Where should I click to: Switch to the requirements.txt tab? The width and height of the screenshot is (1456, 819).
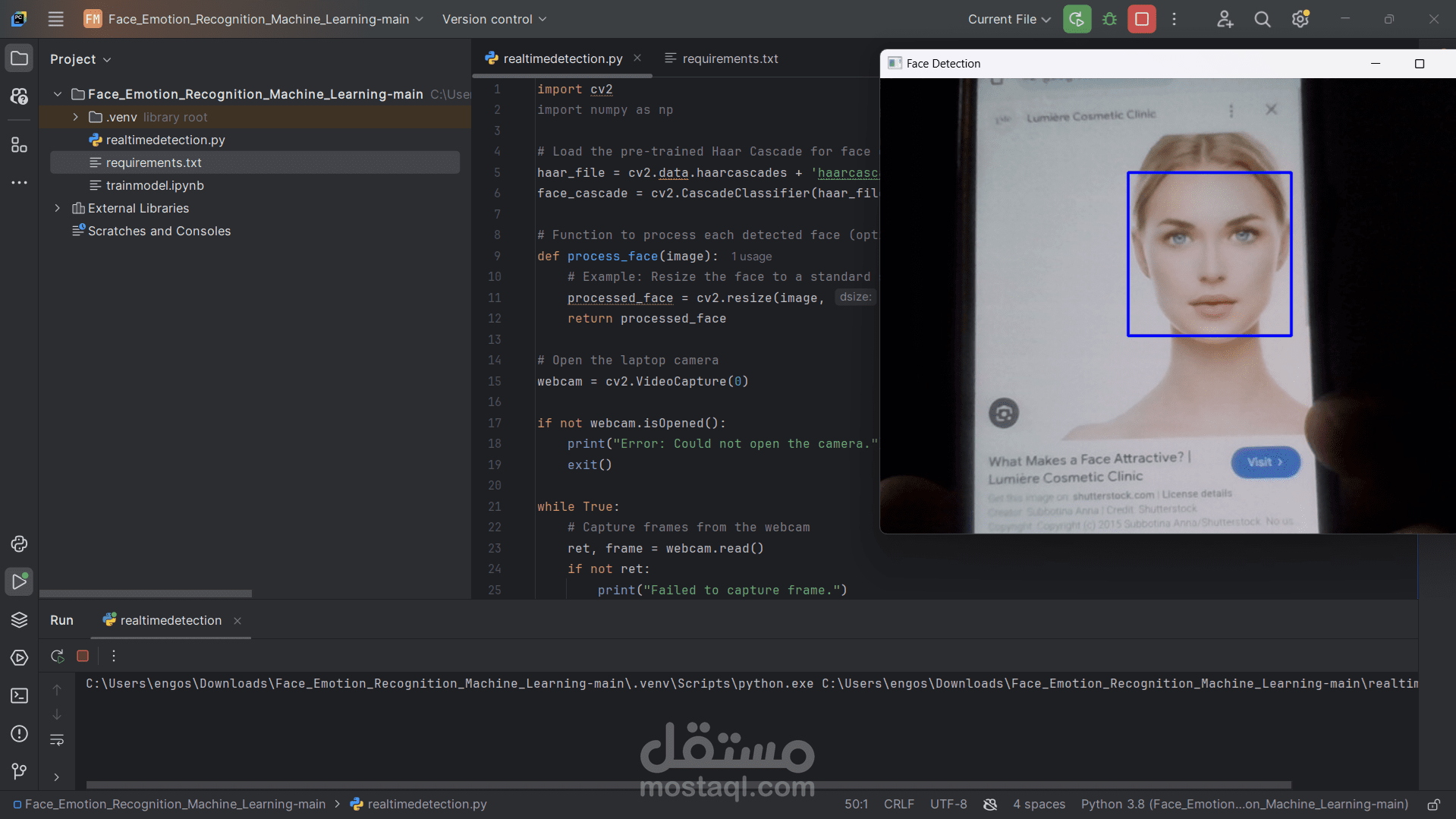[728, 58]
